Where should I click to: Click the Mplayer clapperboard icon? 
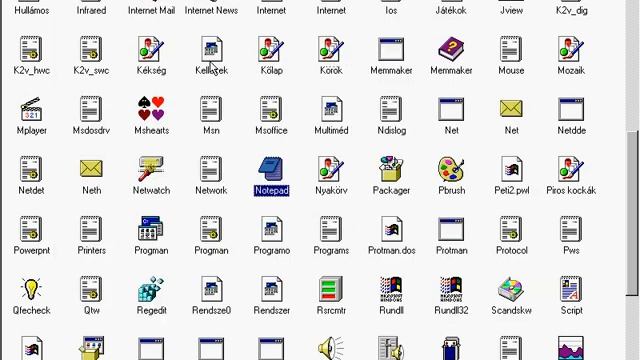(x=31, y=109)
